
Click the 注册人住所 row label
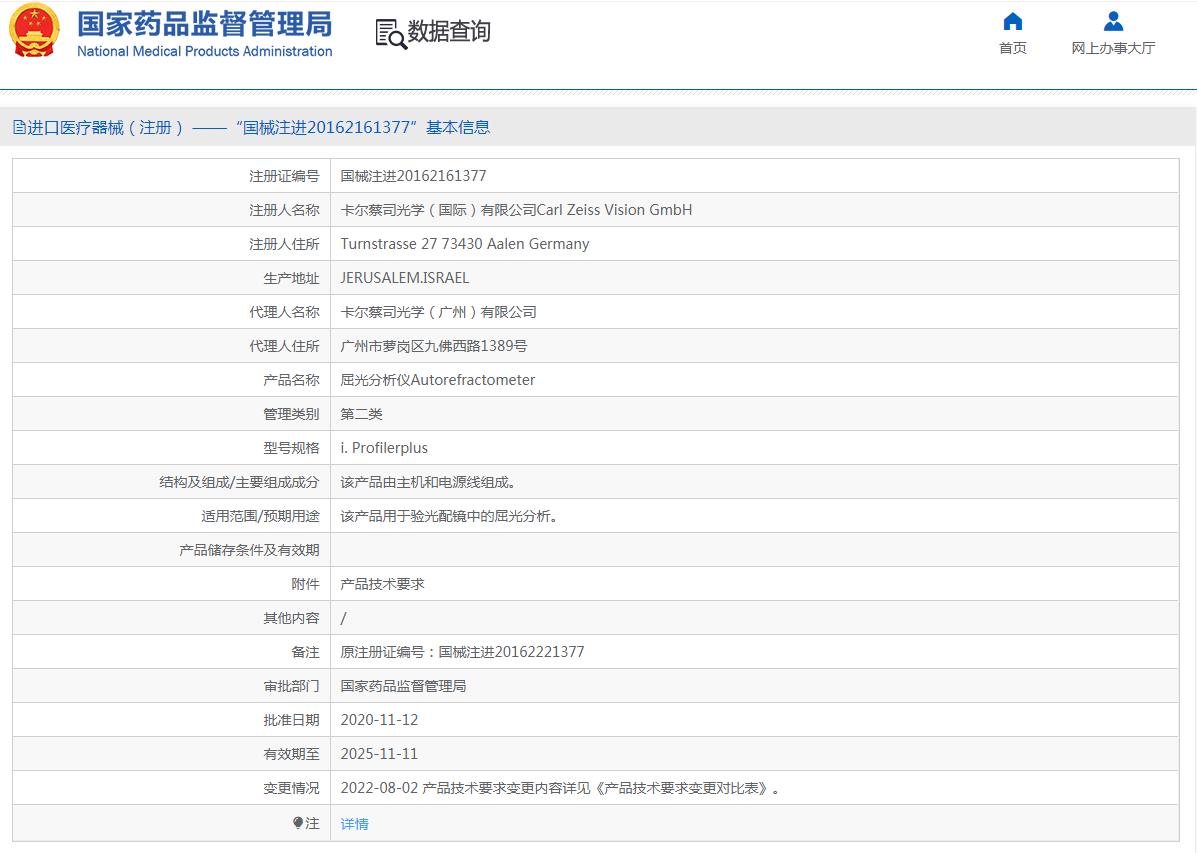[x=284, y=244]
